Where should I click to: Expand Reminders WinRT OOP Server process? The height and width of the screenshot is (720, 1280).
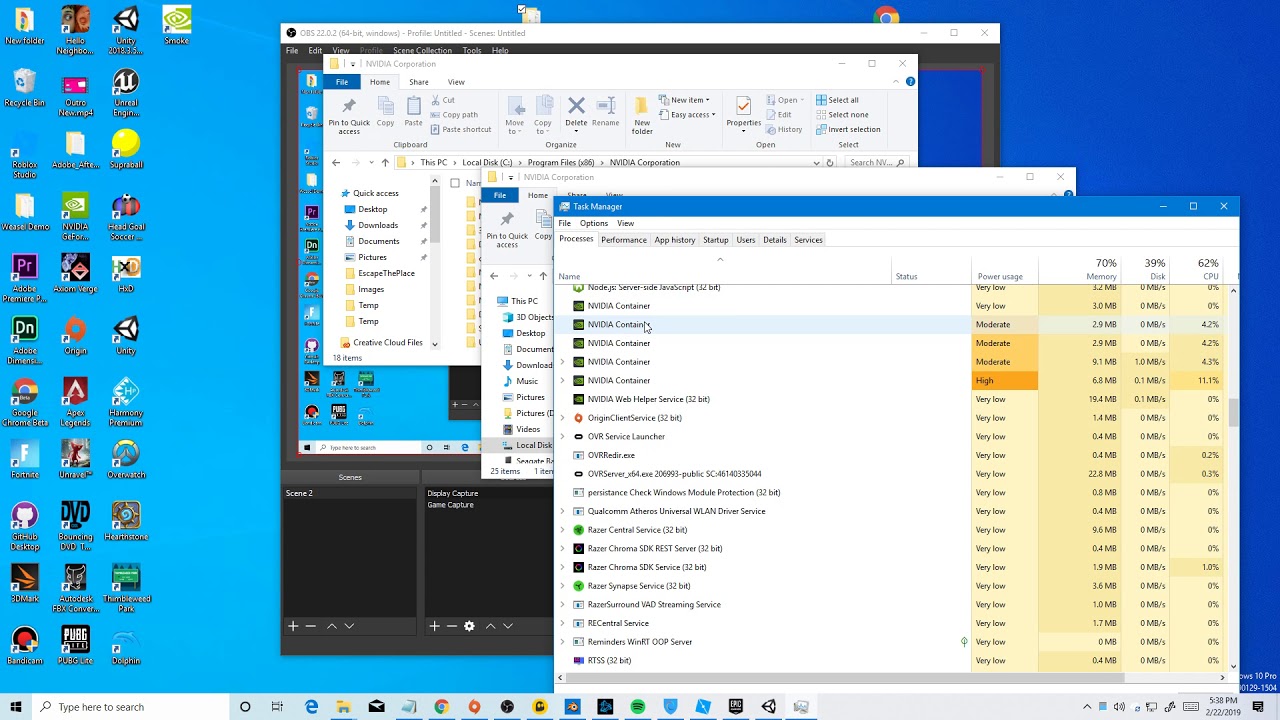(x=562, y=642)
